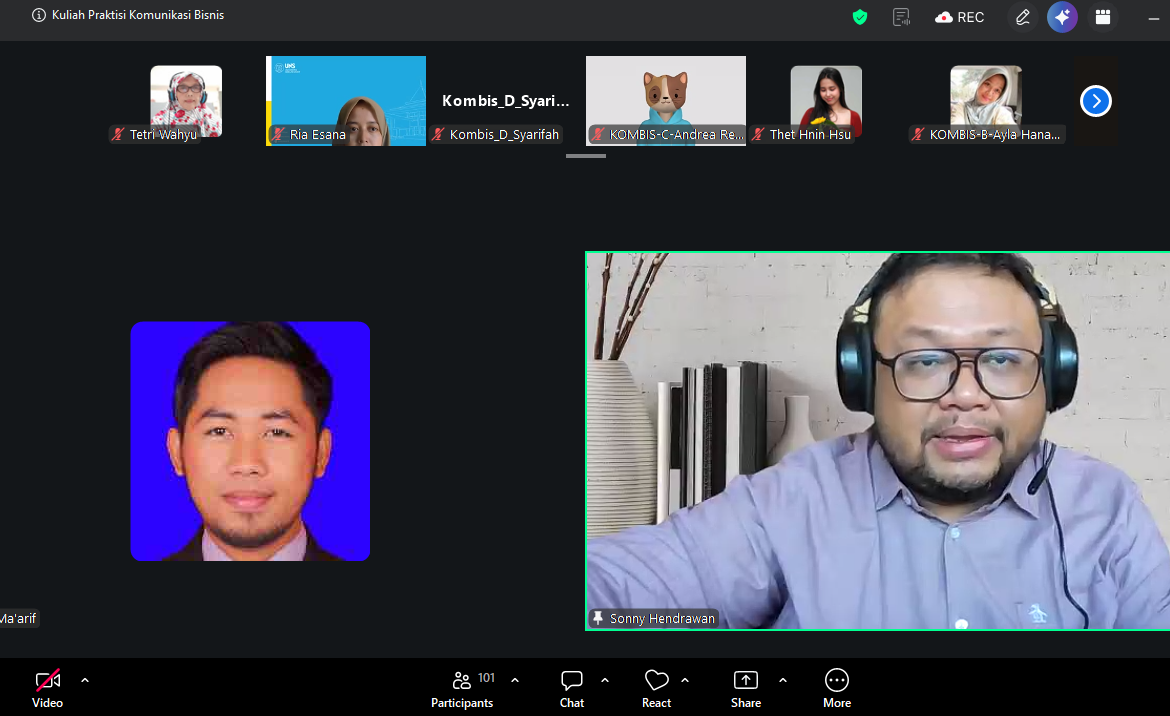Image resolution: width=1170 pixels, height=716 pixels.
Task: Click the muted mic icon on Kombis_D_Syarifah label
Action: point(439,134)
